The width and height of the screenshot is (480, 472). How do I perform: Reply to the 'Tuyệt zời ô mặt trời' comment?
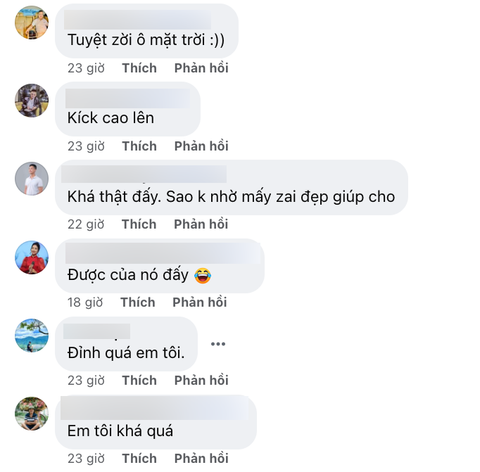[x=201, y=68]
